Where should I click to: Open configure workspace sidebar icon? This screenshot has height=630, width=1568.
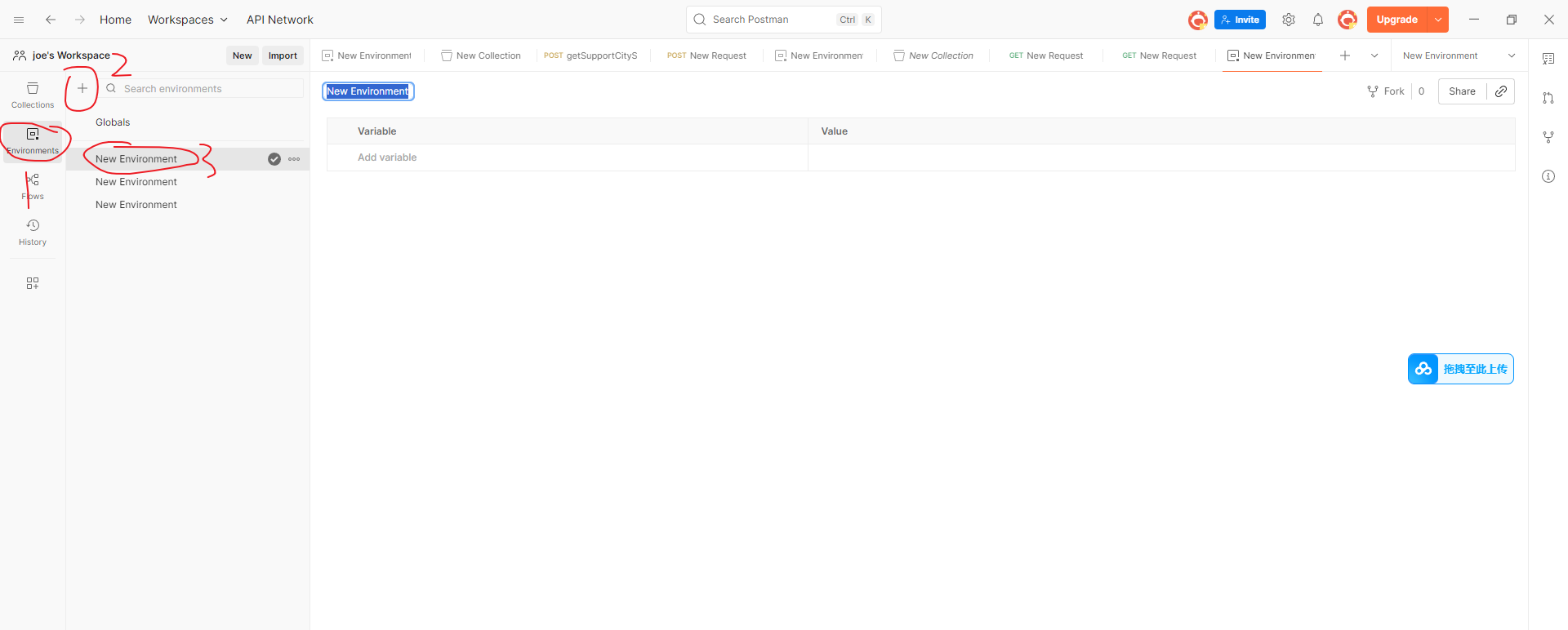pos(33,283)
